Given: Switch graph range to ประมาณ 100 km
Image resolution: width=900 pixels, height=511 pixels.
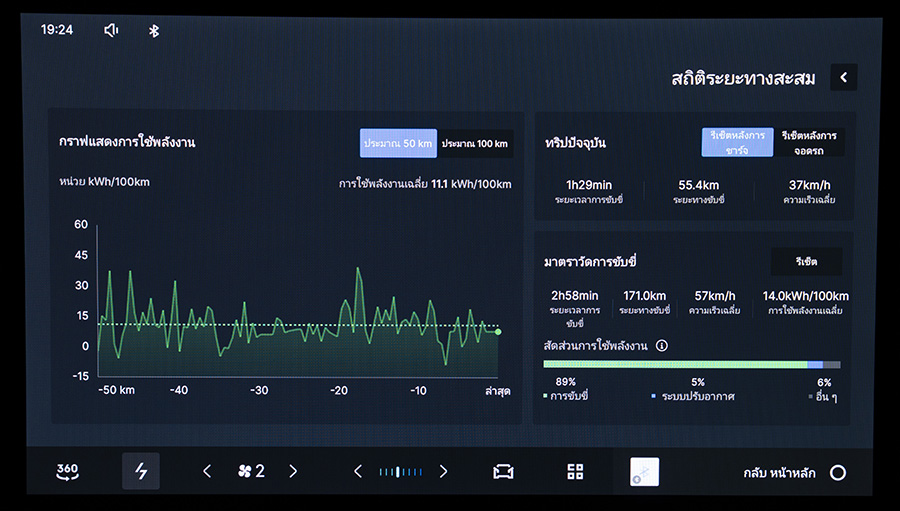Looking at the screenshot, I should tap(475, 144).
